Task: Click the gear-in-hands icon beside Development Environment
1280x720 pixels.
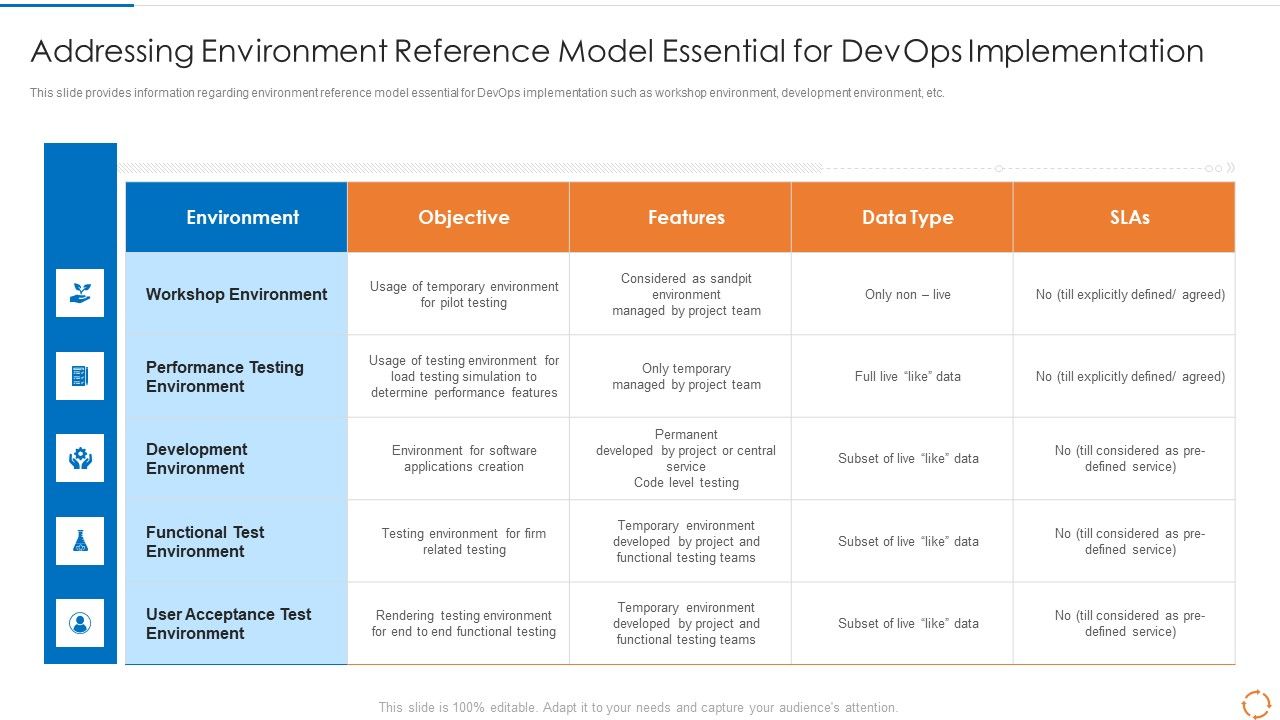Action: [80, 458]
